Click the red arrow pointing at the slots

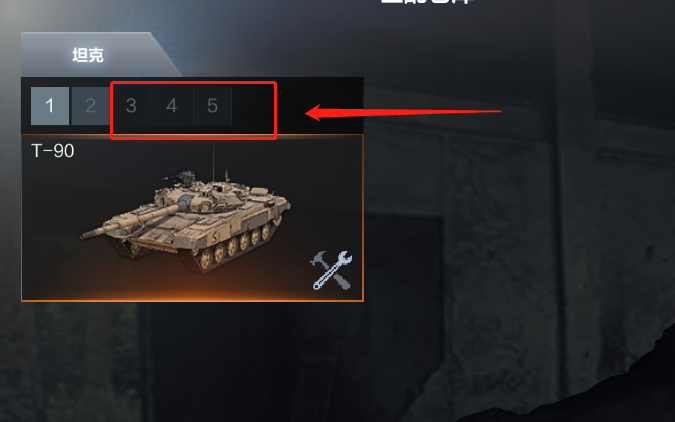pyautogui.click(x=403, y=112)
